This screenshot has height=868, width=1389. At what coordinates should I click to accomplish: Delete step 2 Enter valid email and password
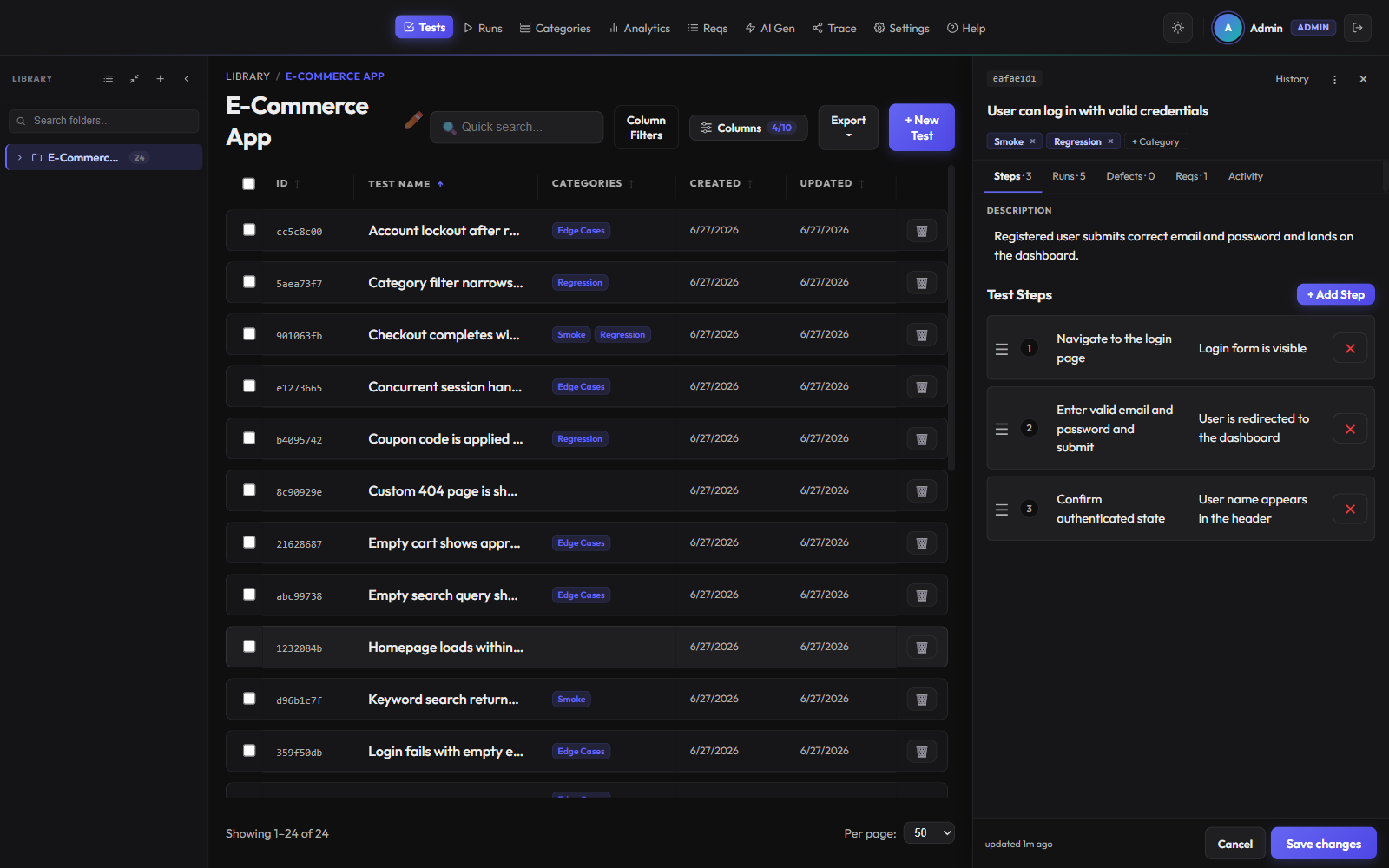[1350, 429]
